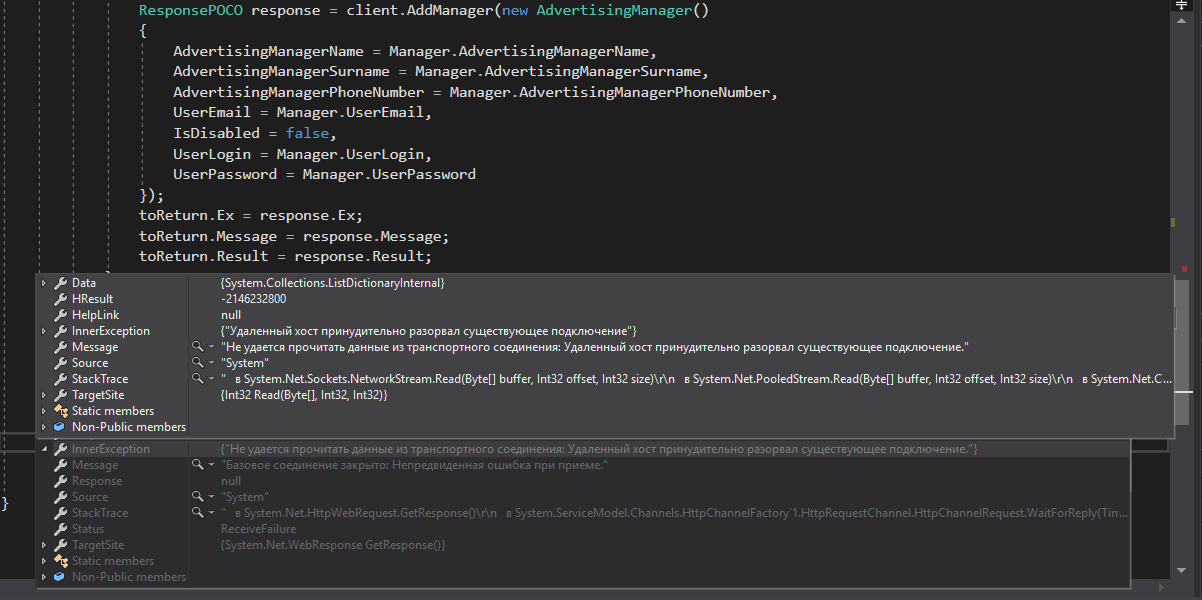This screenshot has width=1202, height=600.
Task: Click the wrench icon beside HelpLink property
Action: [60, 315]
